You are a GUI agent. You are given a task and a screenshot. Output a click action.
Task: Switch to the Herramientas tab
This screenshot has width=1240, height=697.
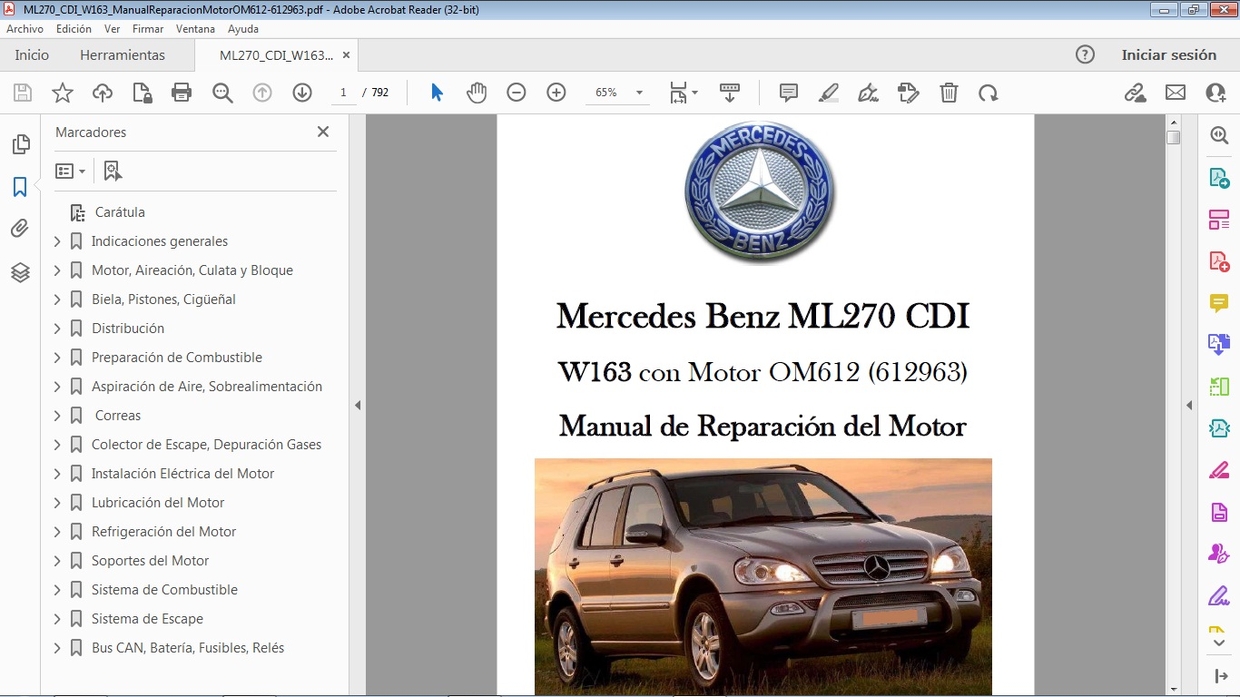point(122,55)
